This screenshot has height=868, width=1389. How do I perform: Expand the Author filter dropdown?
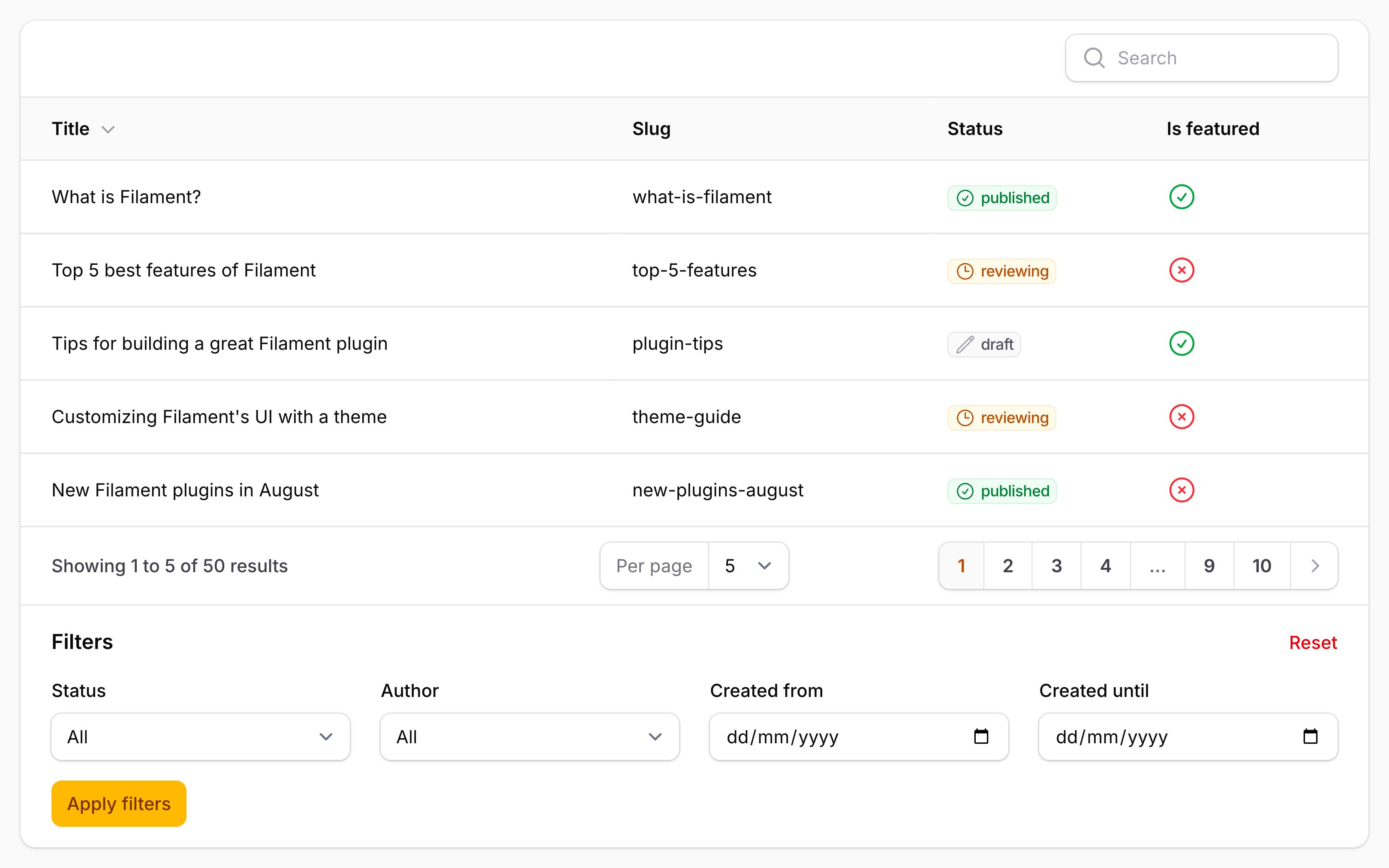coord(529,737)
